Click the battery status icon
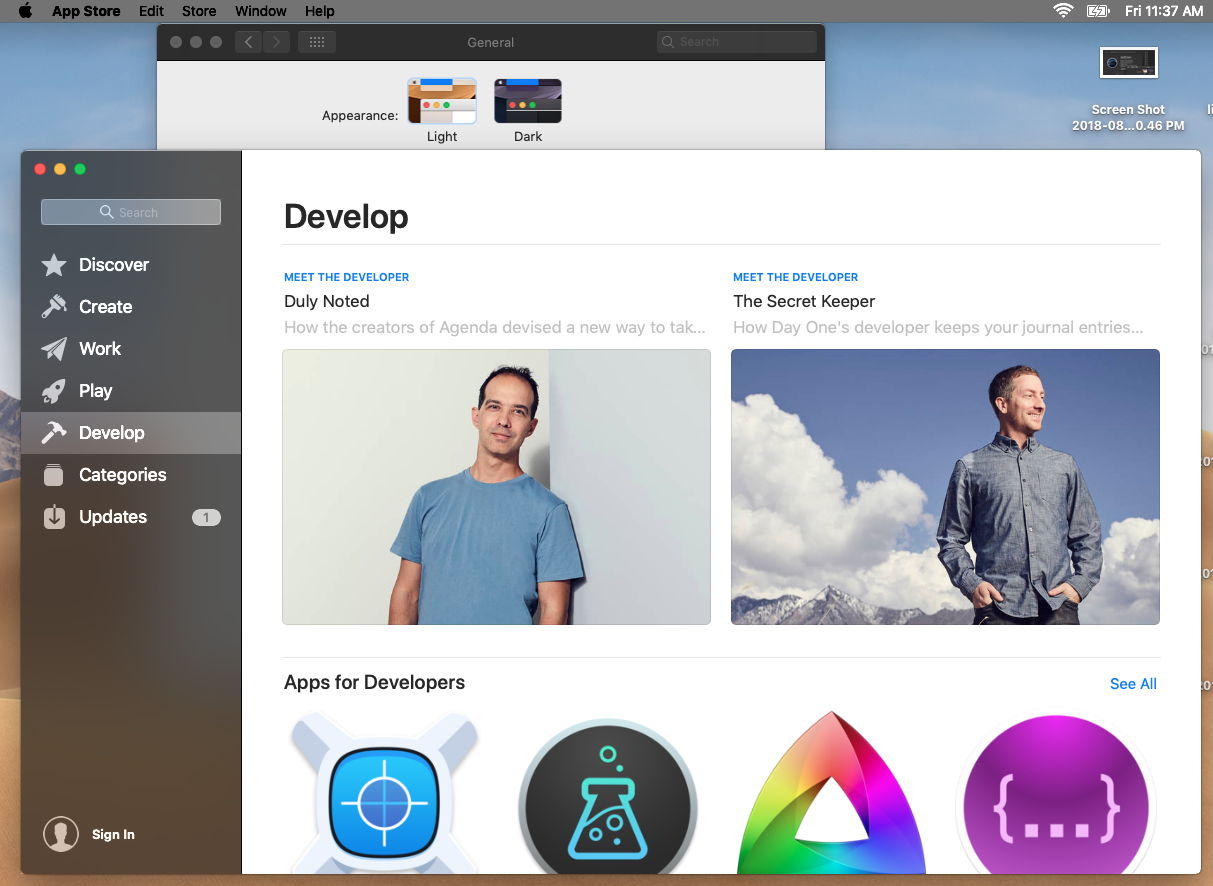The width and height of the screenshot is (1213, 886). pos(1098,11)
